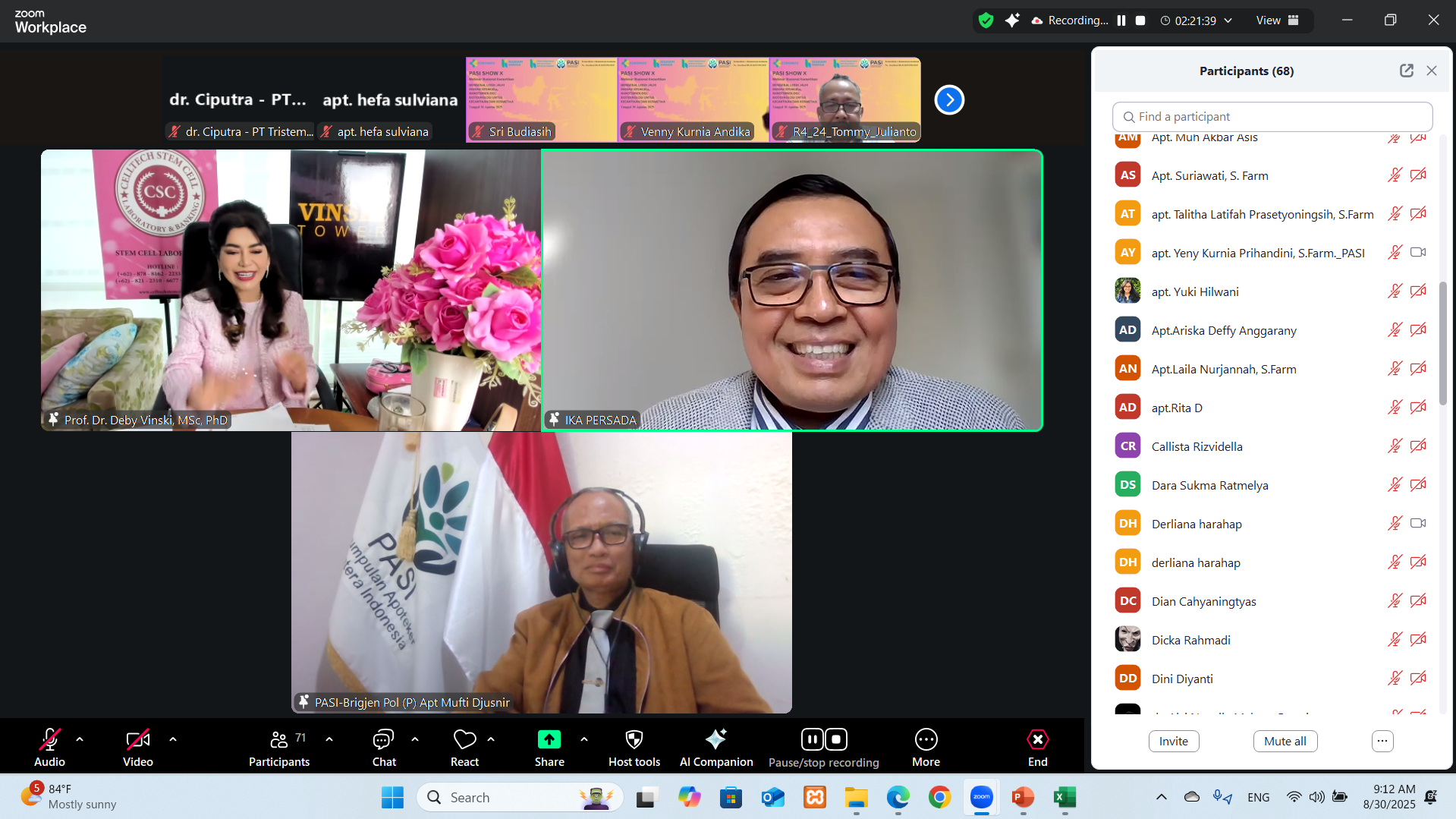The width and height of the screenshot is (1456, 819).
Task: Click the End meeting button
Action: pyautogui.click(x=1037, y=748)
